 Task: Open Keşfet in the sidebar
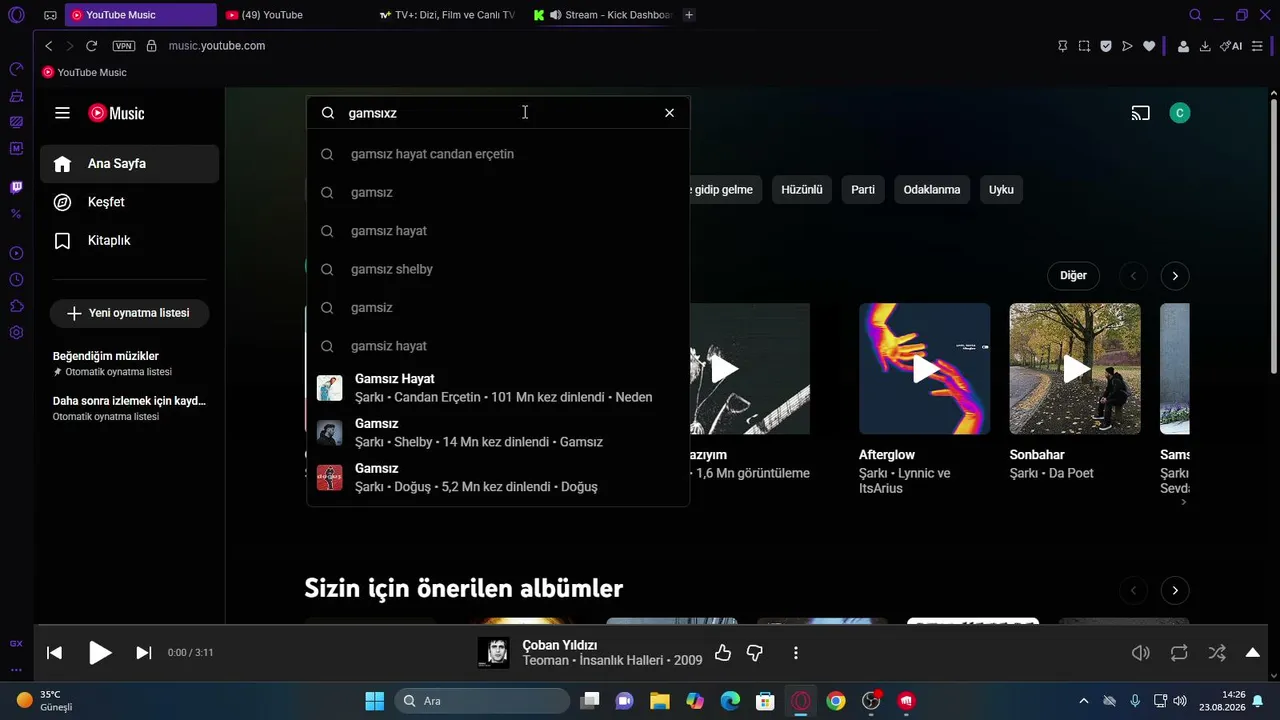(x=130, y=202)
